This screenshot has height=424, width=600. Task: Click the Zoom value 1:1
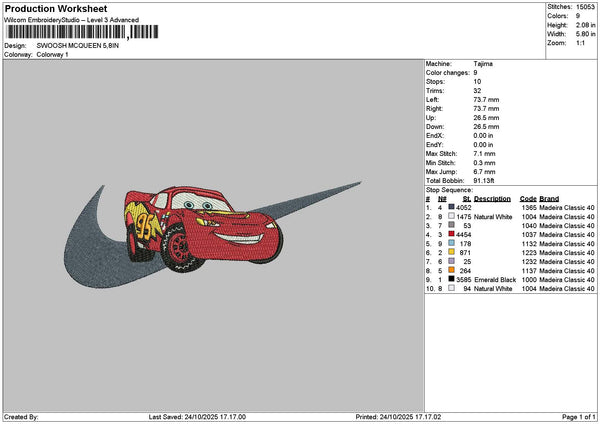tap(580, 43)
